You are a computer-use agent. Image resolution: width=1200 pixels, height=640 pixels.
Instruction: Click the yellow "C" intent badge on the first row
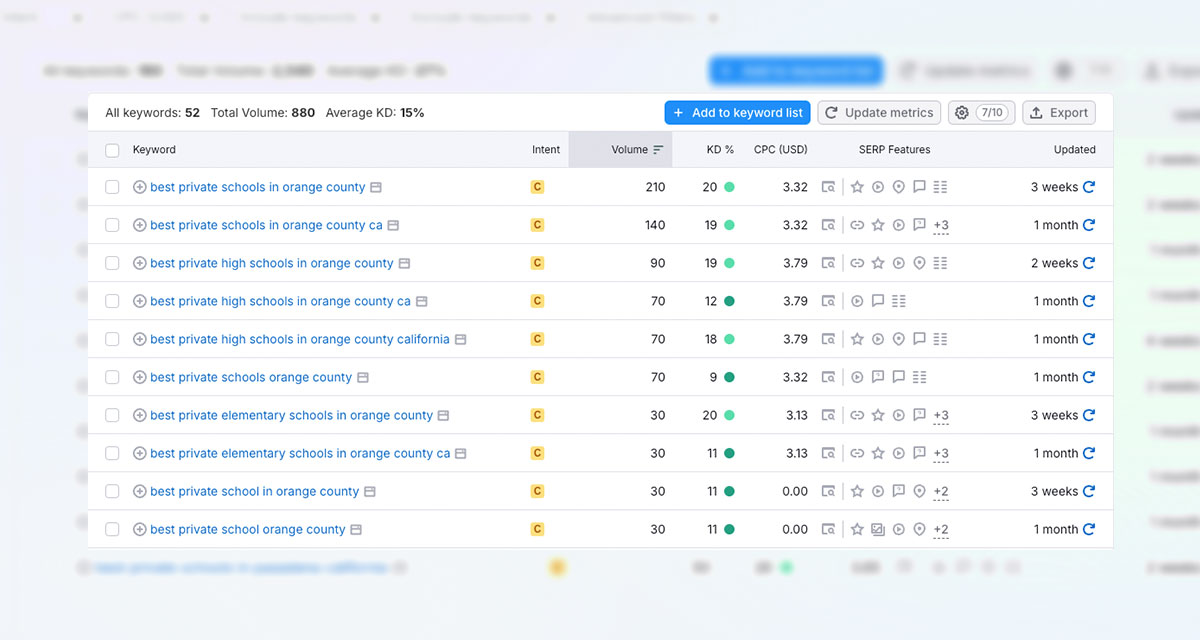click(x=537, y=187)
